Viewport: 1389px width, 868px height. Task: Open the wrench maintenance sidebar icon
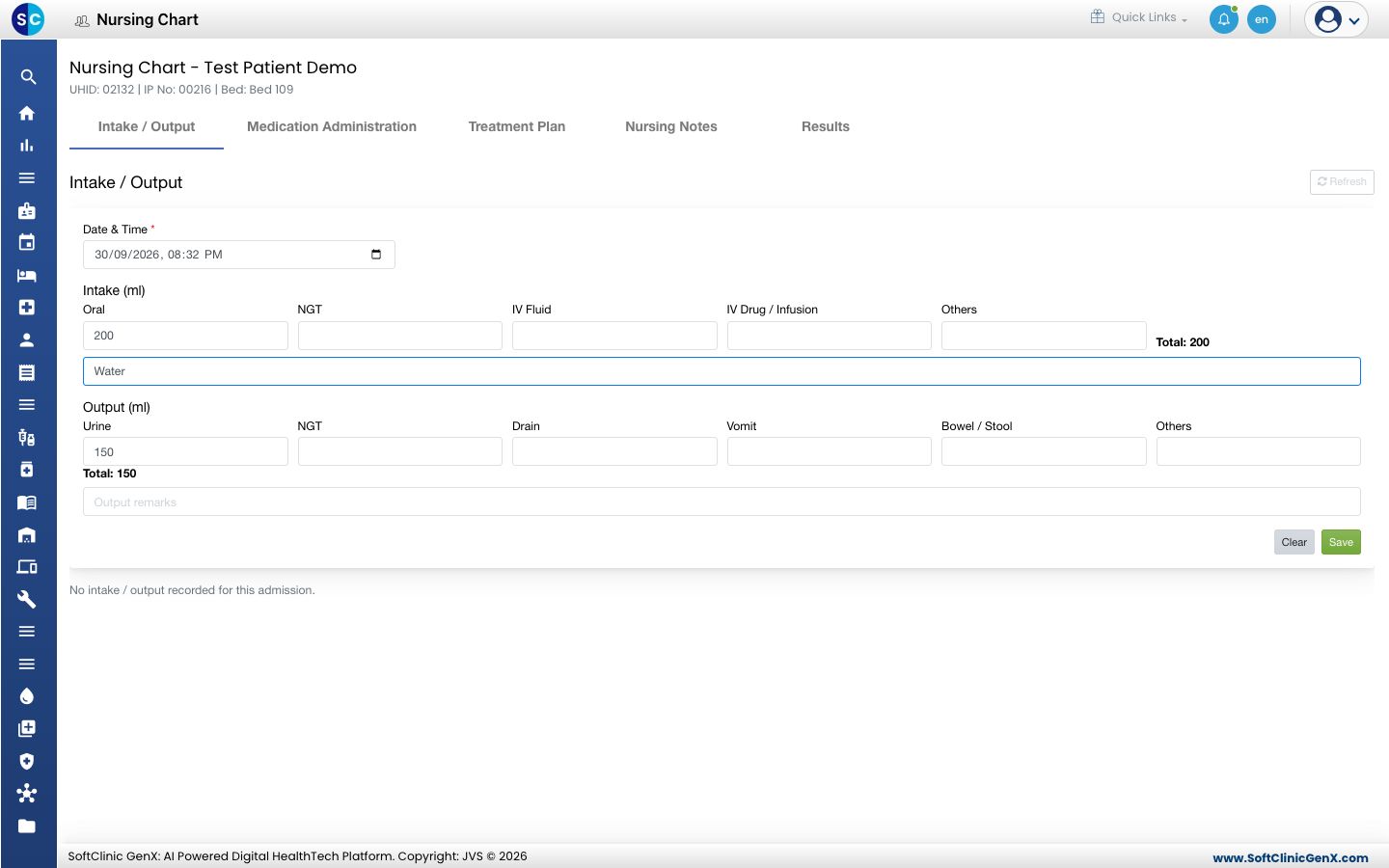27,599
